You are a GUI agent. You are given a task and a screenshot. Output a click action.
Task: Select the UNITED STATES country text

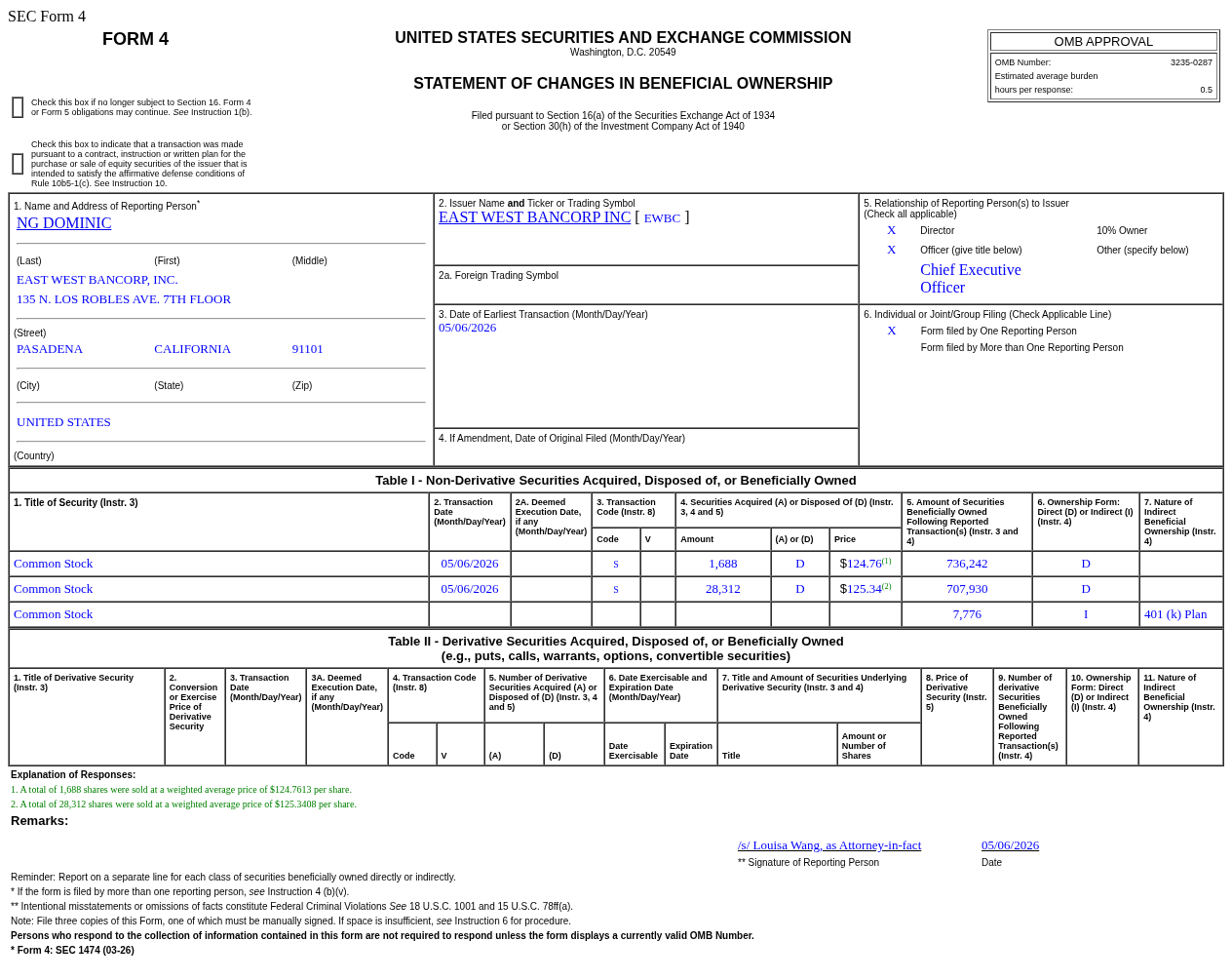(x=63, y=422)
